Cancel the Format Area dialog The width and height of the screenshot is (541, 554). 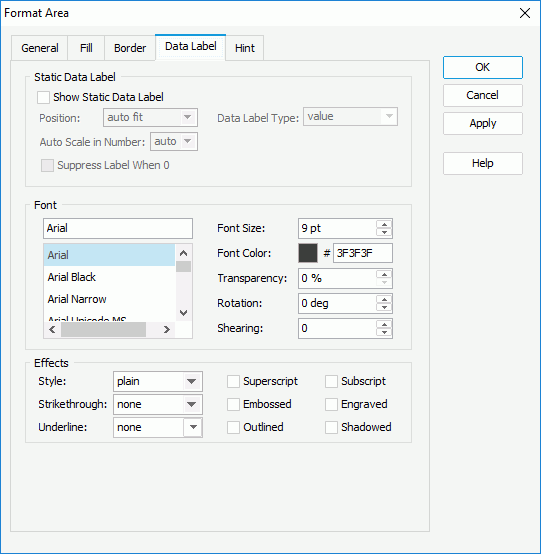point(483,95)
